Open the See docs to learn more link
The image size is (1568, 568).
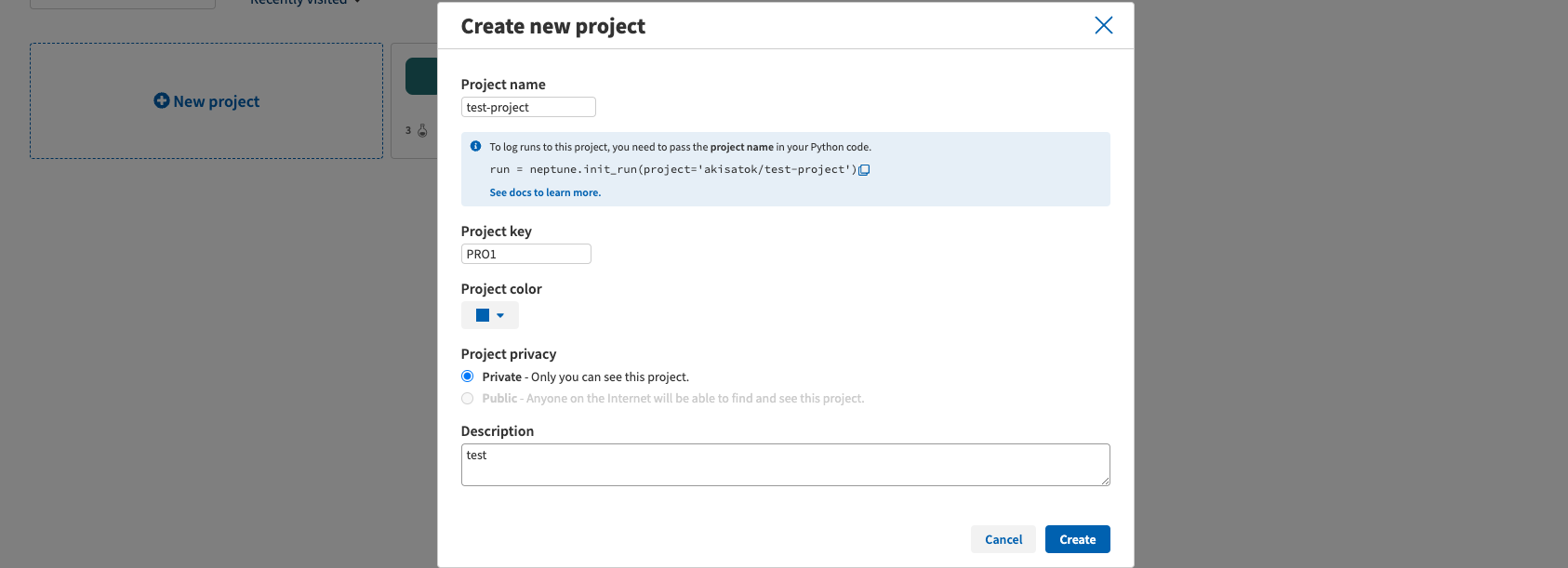545,192
